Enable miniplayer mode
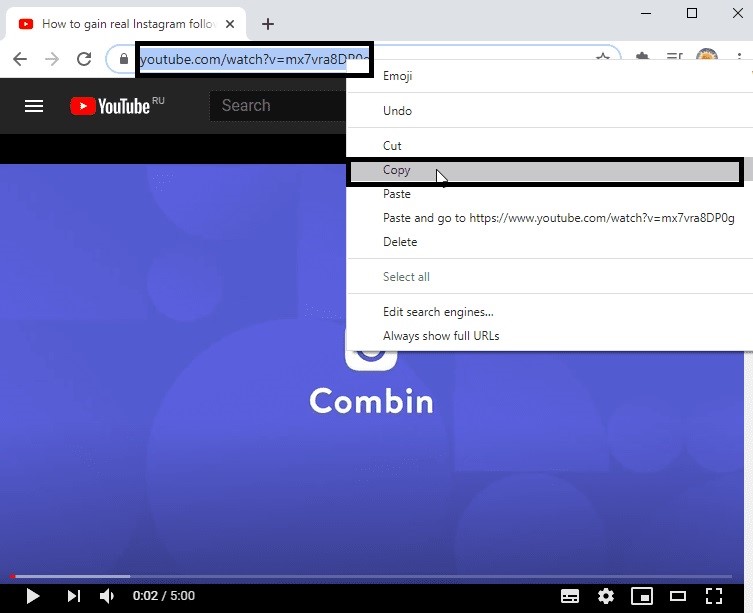 (642, 596)
